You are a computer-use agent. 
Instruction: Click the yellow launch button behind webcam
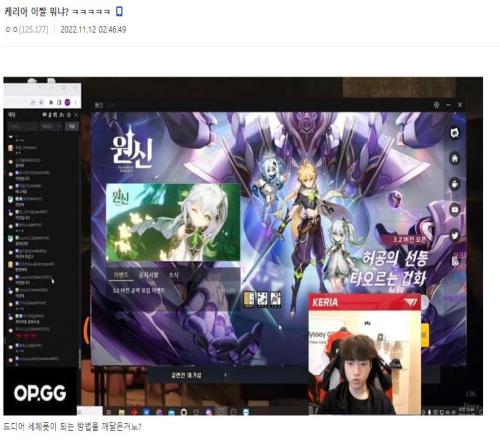(425, 335)
